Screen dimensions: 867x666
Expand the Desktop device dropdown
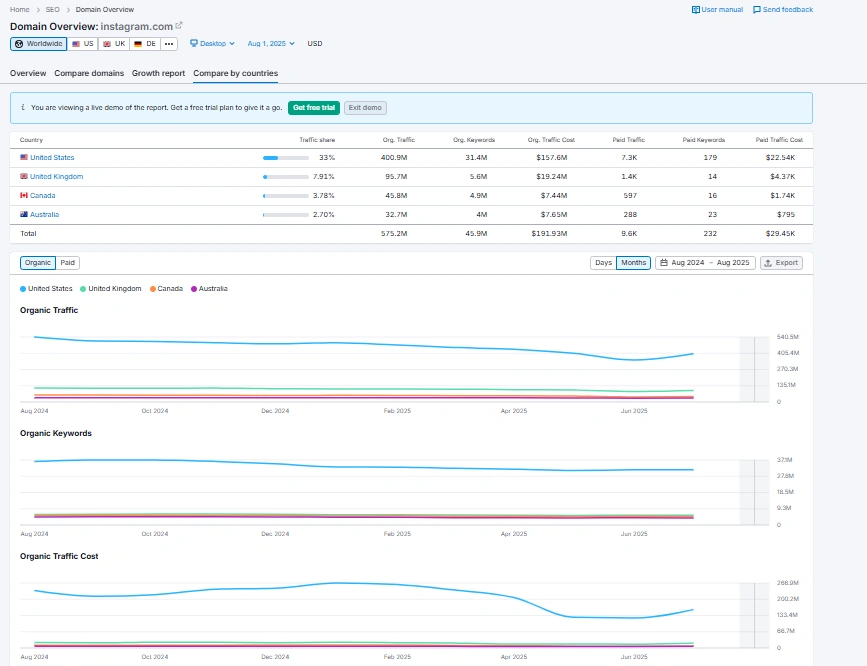pyautogui.click(x=212, y=44)
